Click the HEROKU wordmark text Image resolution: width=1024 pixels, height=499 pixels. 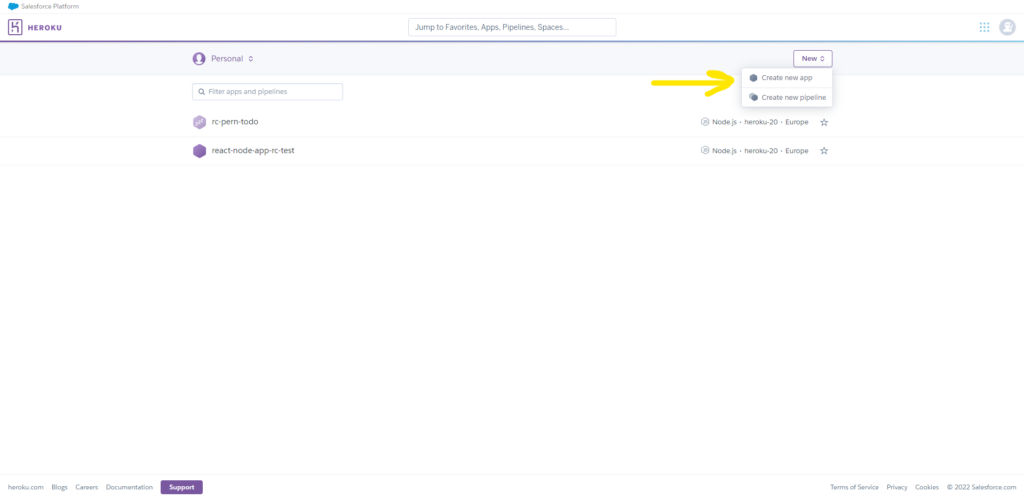(44, 27)
